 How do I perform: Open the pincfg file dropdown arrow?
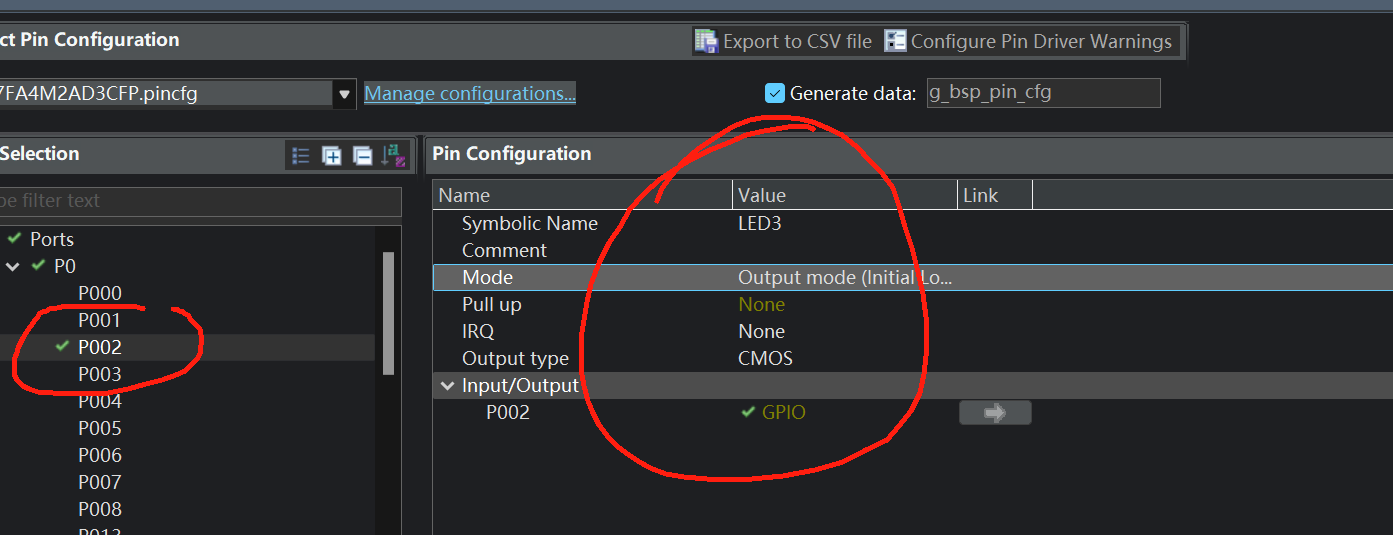pos(344,94)
